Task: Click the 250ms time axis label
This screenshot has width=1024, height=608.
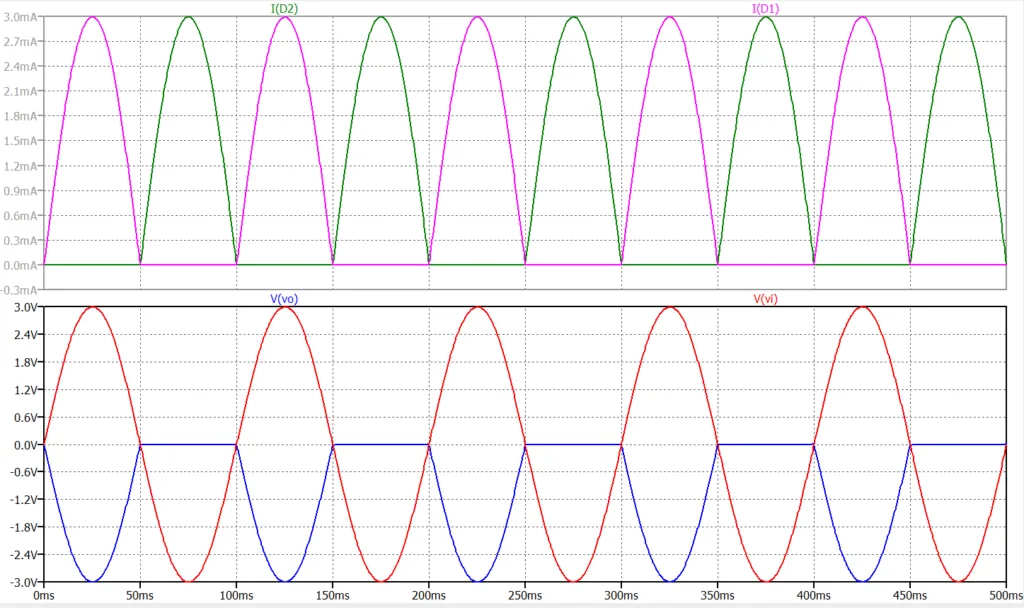Action: point(525,595)
